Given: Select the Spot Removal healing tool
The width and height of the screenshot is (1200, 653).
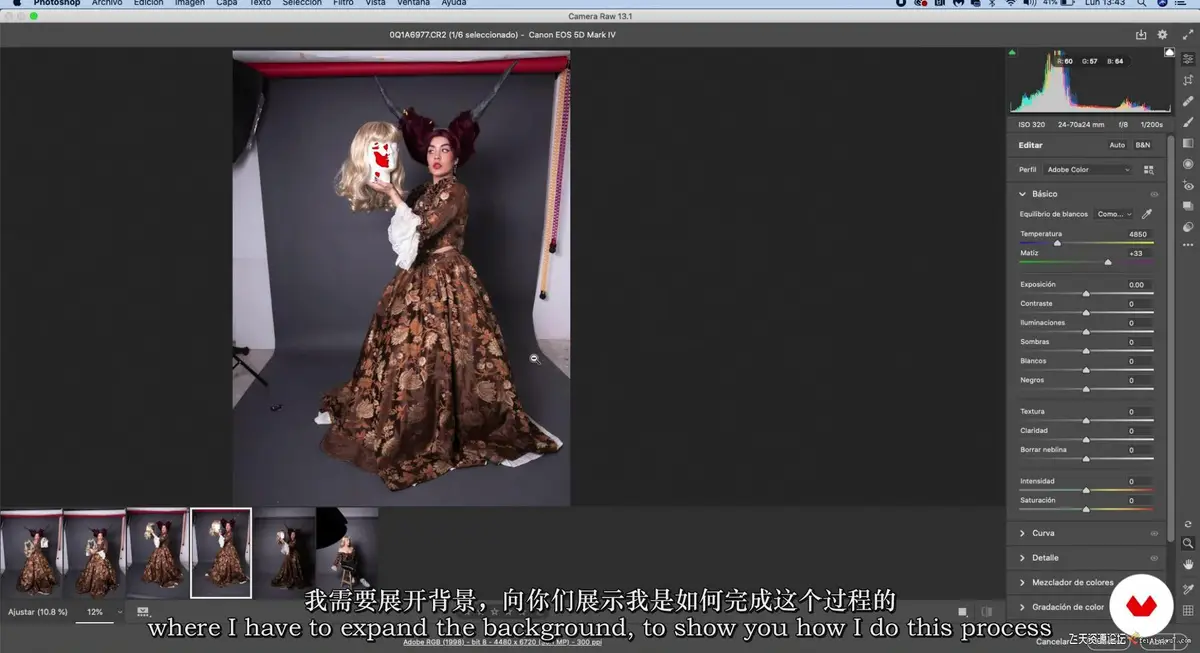Looking at the screenshot, I should [1188, 101].
